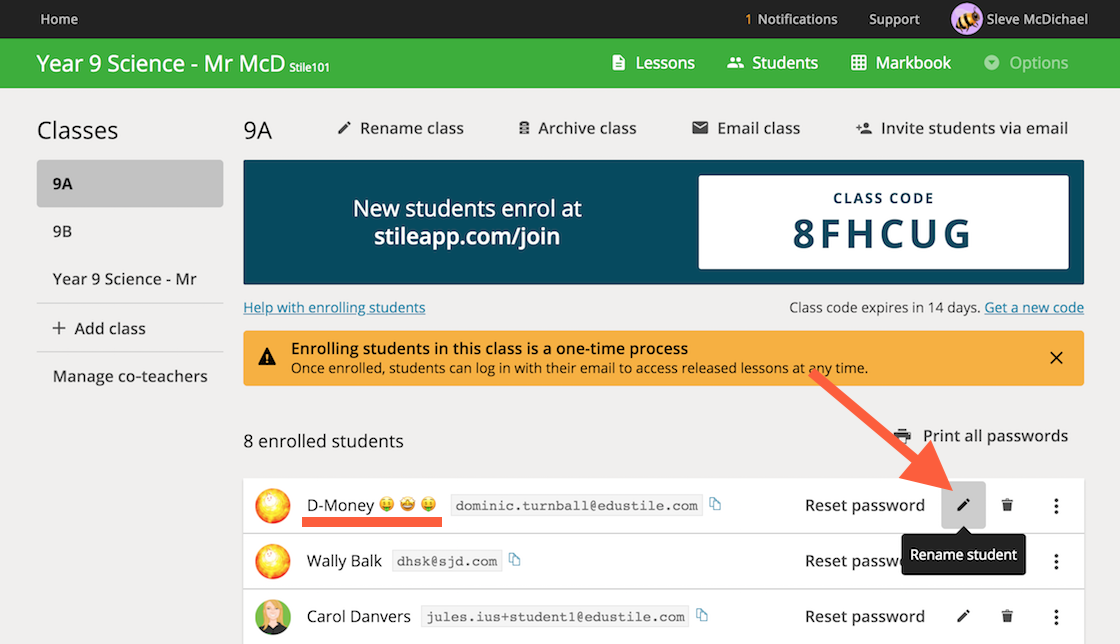Open the Lessons tab
1120x644 pixels.
point(654,63)
